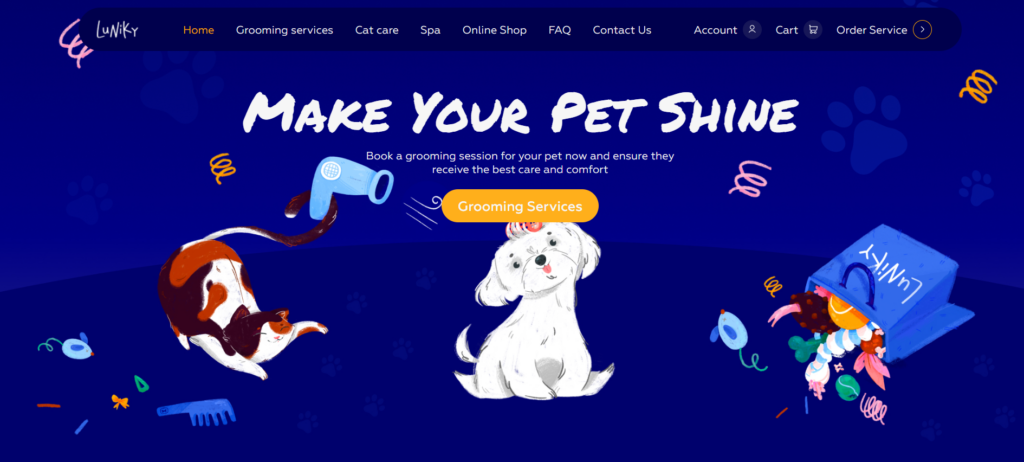The image size is (1024, 462).
Task: Go to the Cat care page
Action: tap(377, 30)
